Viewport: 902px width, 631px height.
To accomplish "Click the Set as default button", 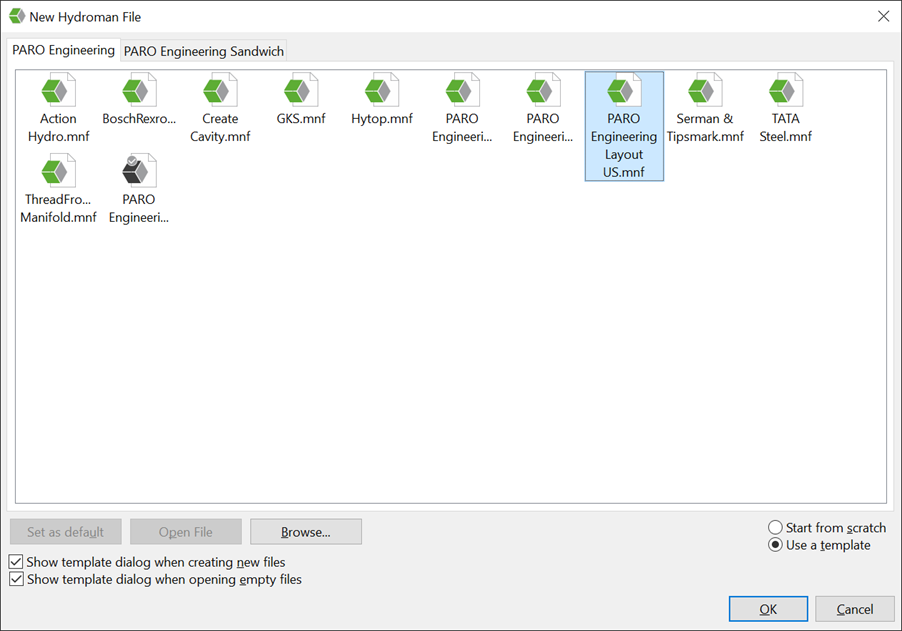I will (x=66, y=531).
